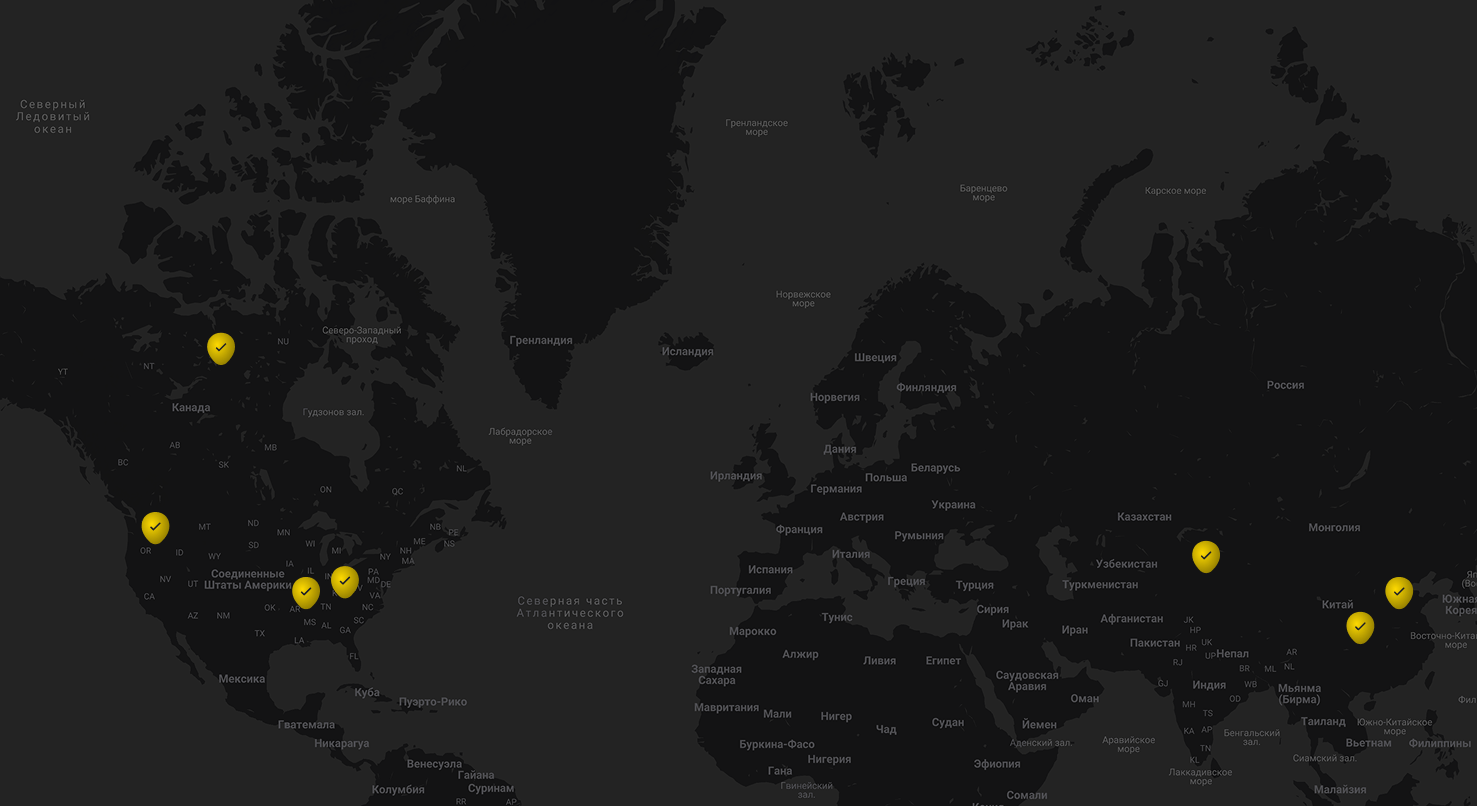Open the yellow marker in northeastern China

coord(1399,592)
